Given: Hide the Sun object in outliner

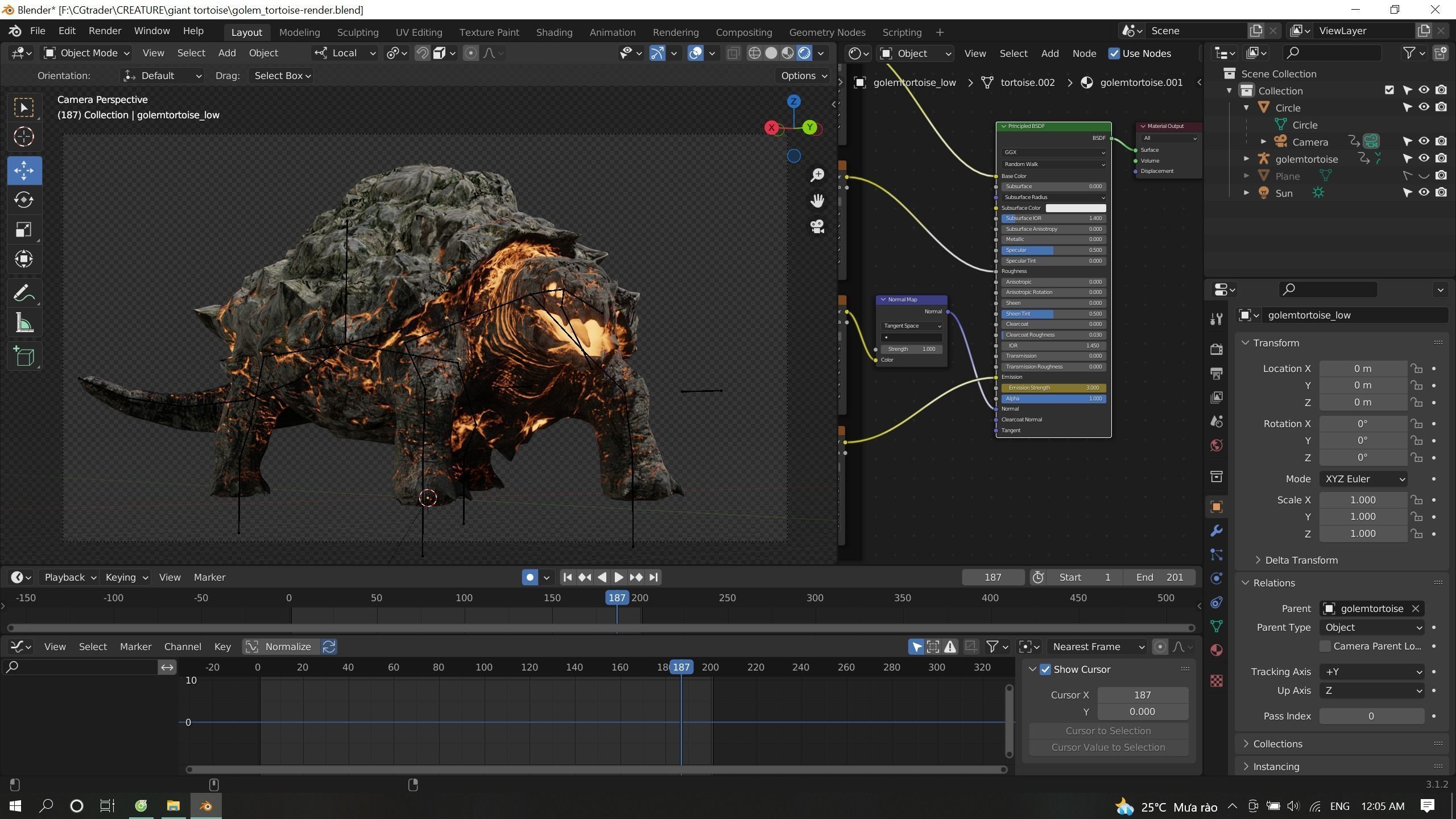Looking at the screenshot, I should [1424, 193].
